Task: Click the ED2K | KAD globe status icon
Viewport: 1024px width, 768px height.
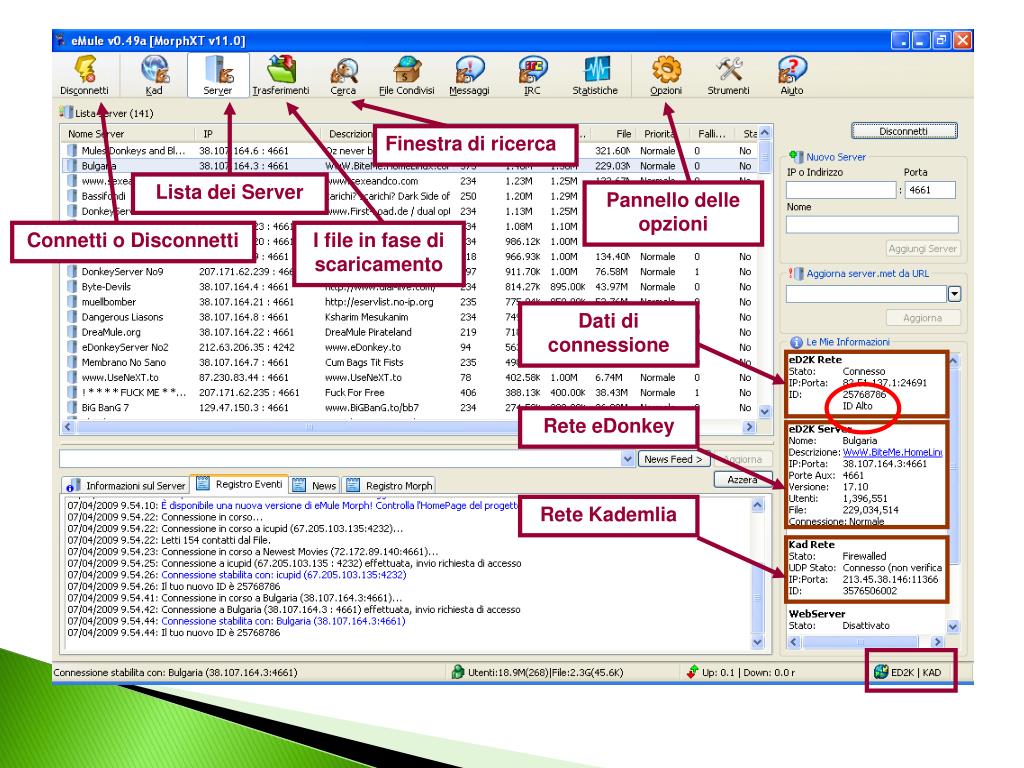Action: (x=881, y=671)
